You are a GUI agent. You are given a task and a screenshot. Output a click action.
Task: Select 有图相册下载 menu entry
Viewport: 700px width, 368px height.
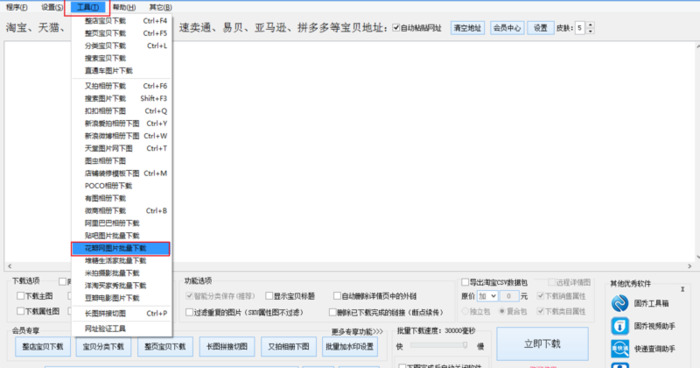coord(121,198)
